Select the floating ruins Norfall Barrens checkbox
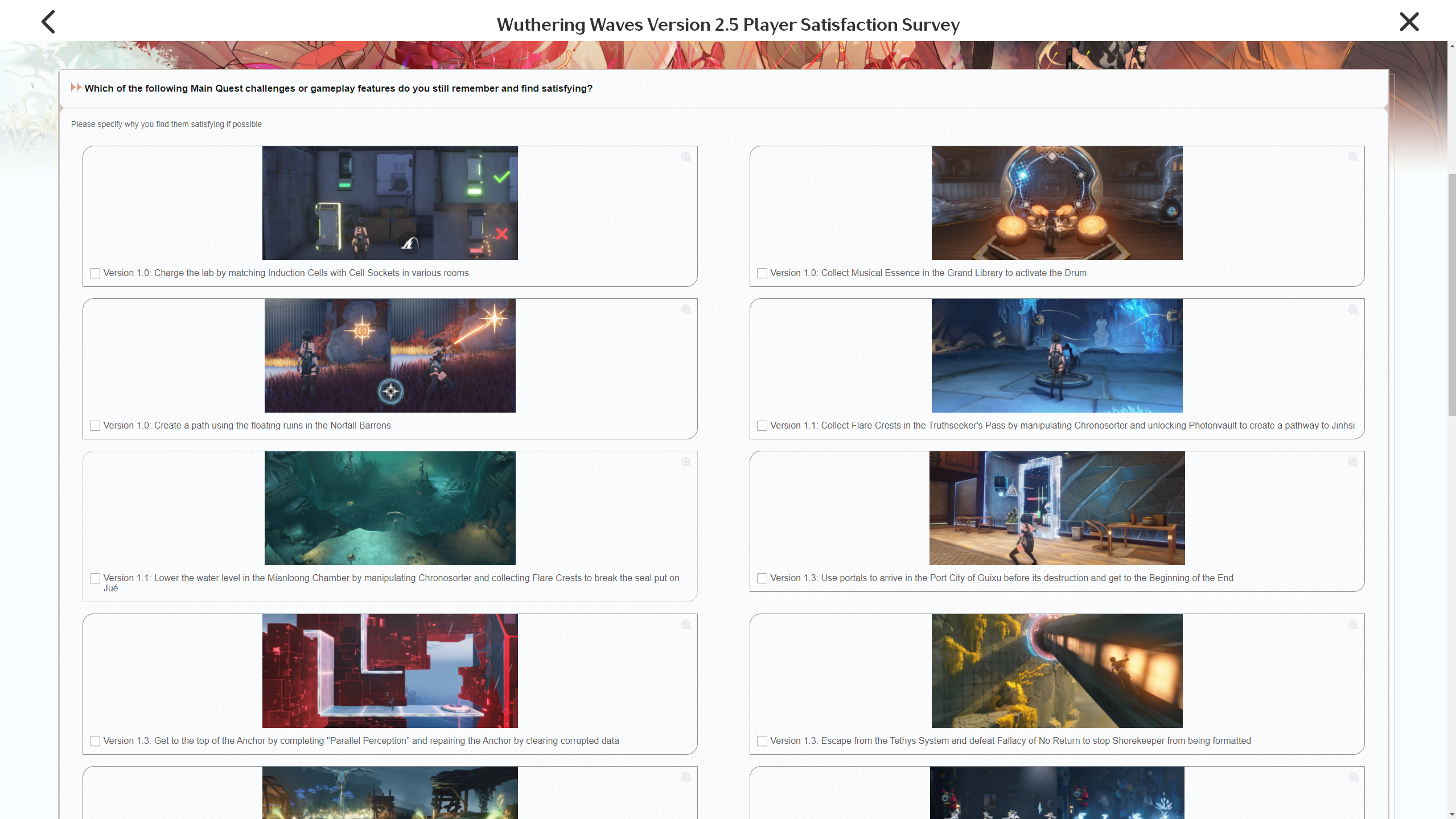This screenshot has width=1456, height=819. [x=95, y=426]
